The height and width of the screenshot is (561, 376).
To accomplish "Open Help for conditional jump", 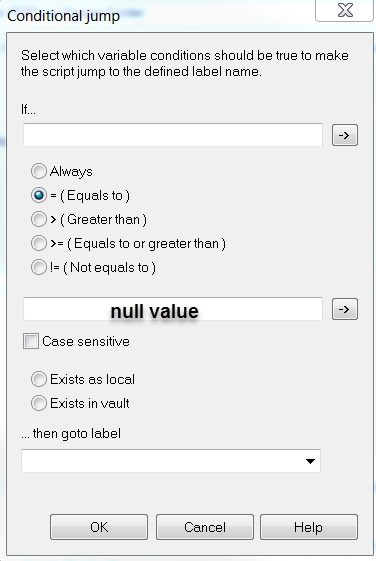I will [x=308, y=527].
